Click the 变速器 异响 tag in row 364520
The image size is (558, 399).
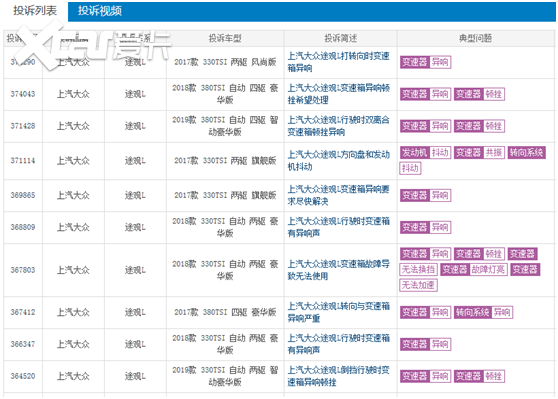coord(425,376)
